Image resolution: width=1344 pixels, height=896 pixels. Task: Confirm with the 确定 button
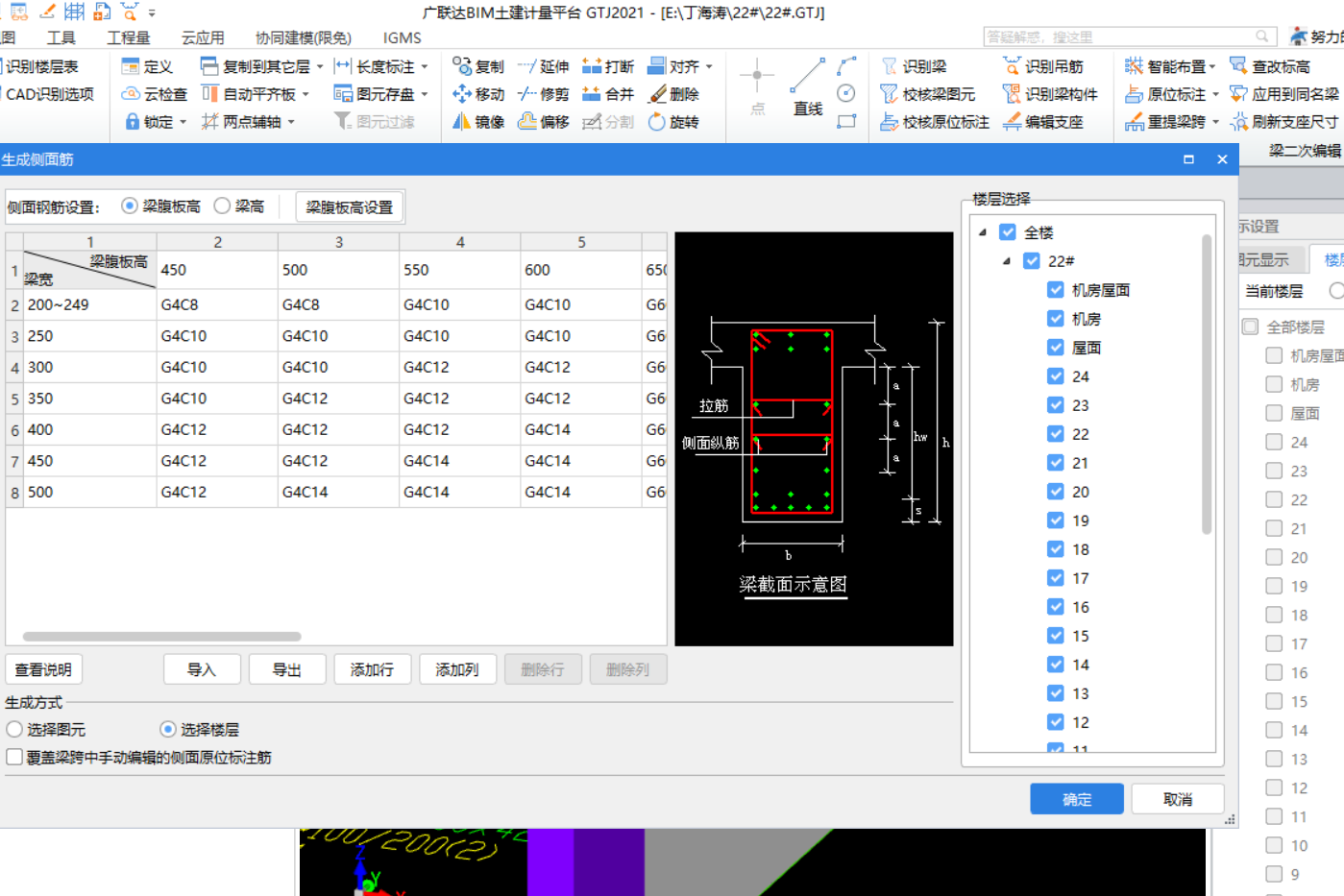(1077, 799)
